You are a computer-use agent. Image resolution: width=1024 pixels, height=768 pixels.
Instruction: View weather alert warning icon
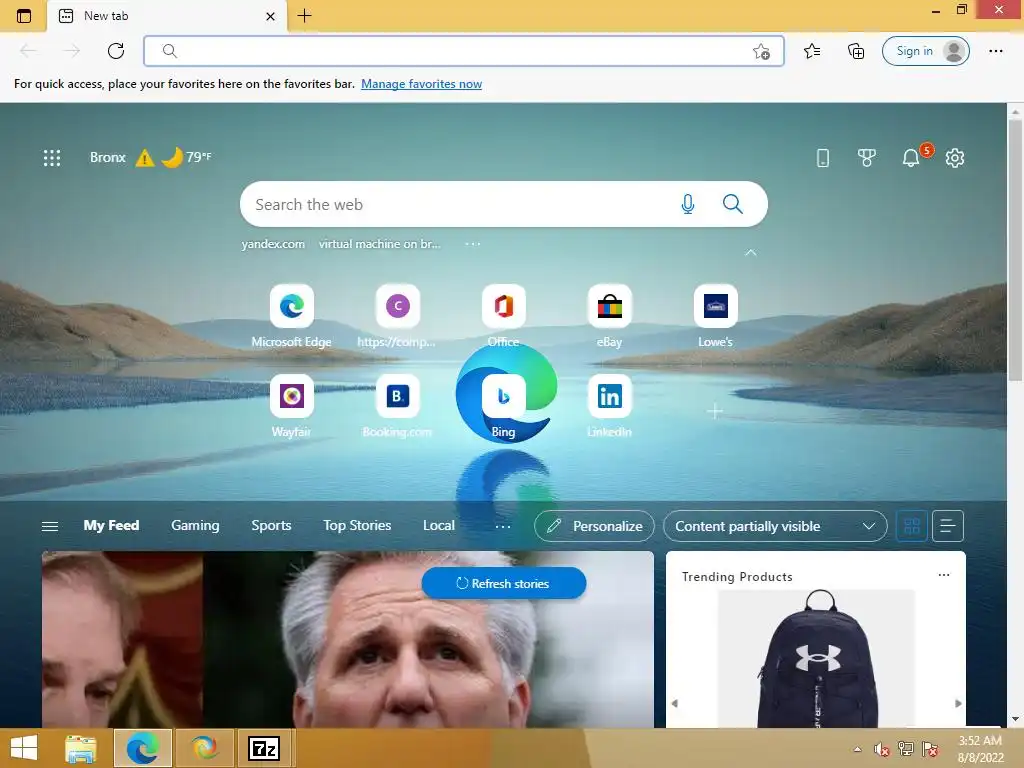point(144,158)
